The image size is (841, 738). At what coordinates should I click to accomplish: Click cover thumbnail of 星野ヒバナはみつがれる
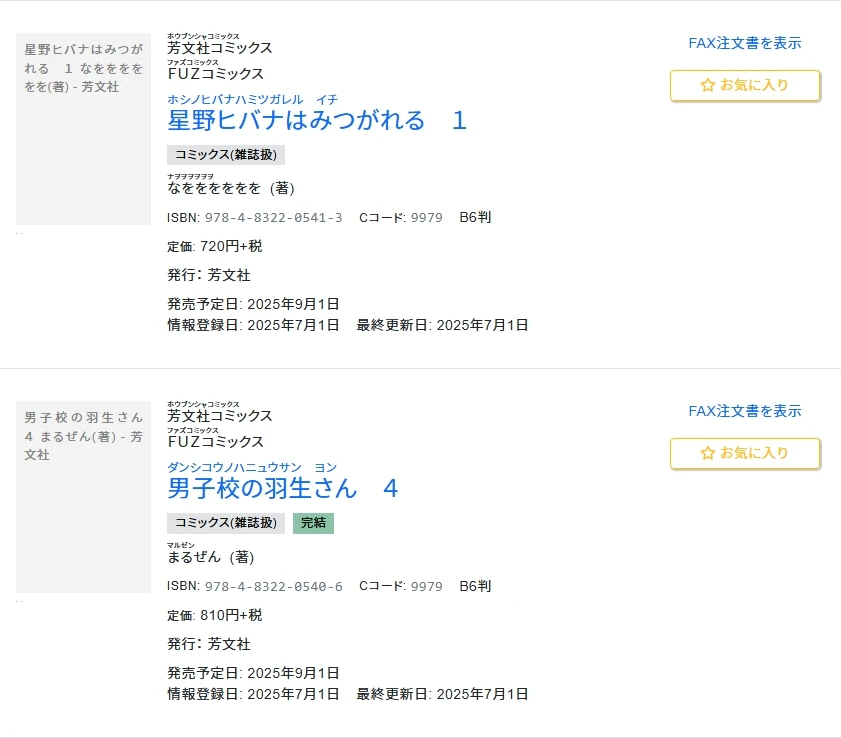click(83, 129)
